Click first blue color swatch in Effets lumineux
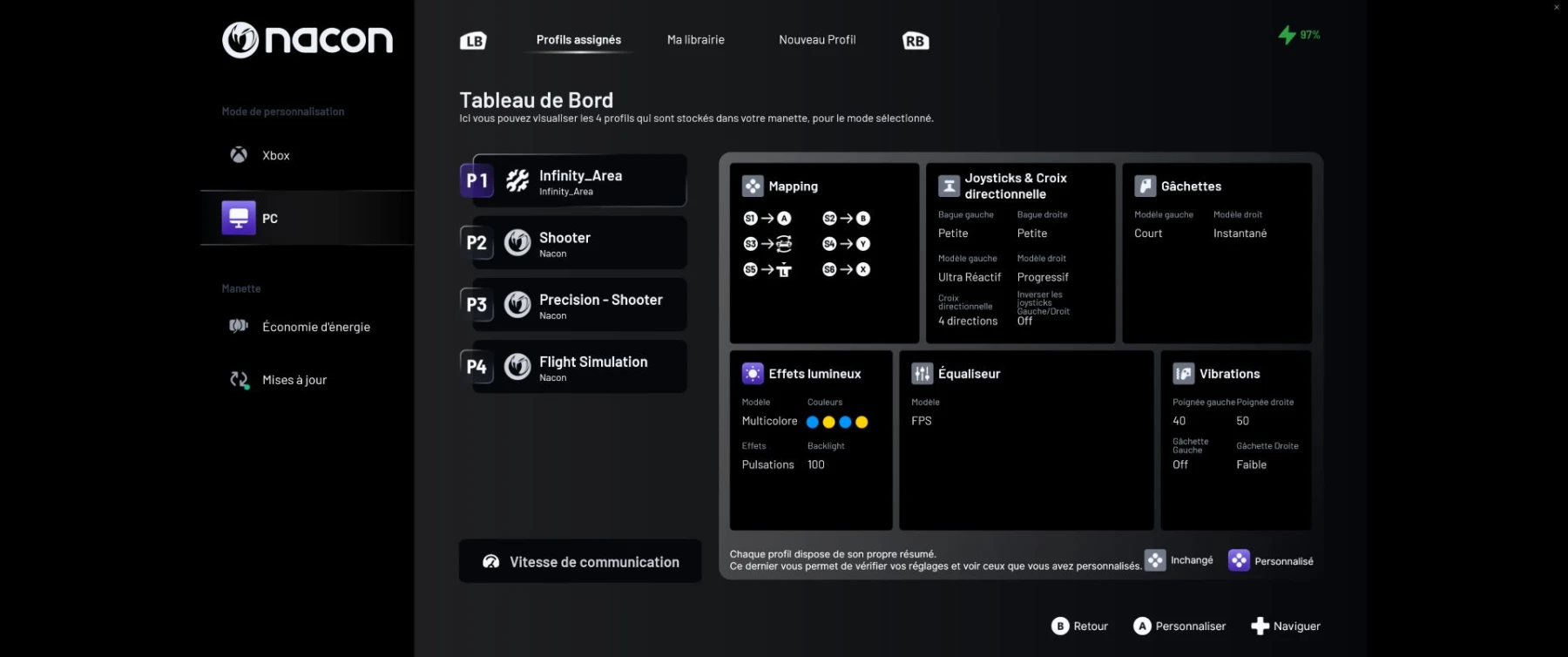 pos(813,422)
